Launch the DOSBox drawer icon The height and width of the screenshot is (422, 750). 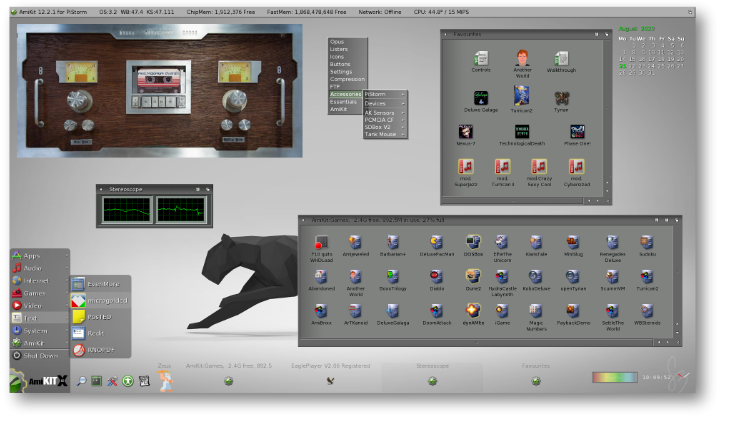coord(473,242)
